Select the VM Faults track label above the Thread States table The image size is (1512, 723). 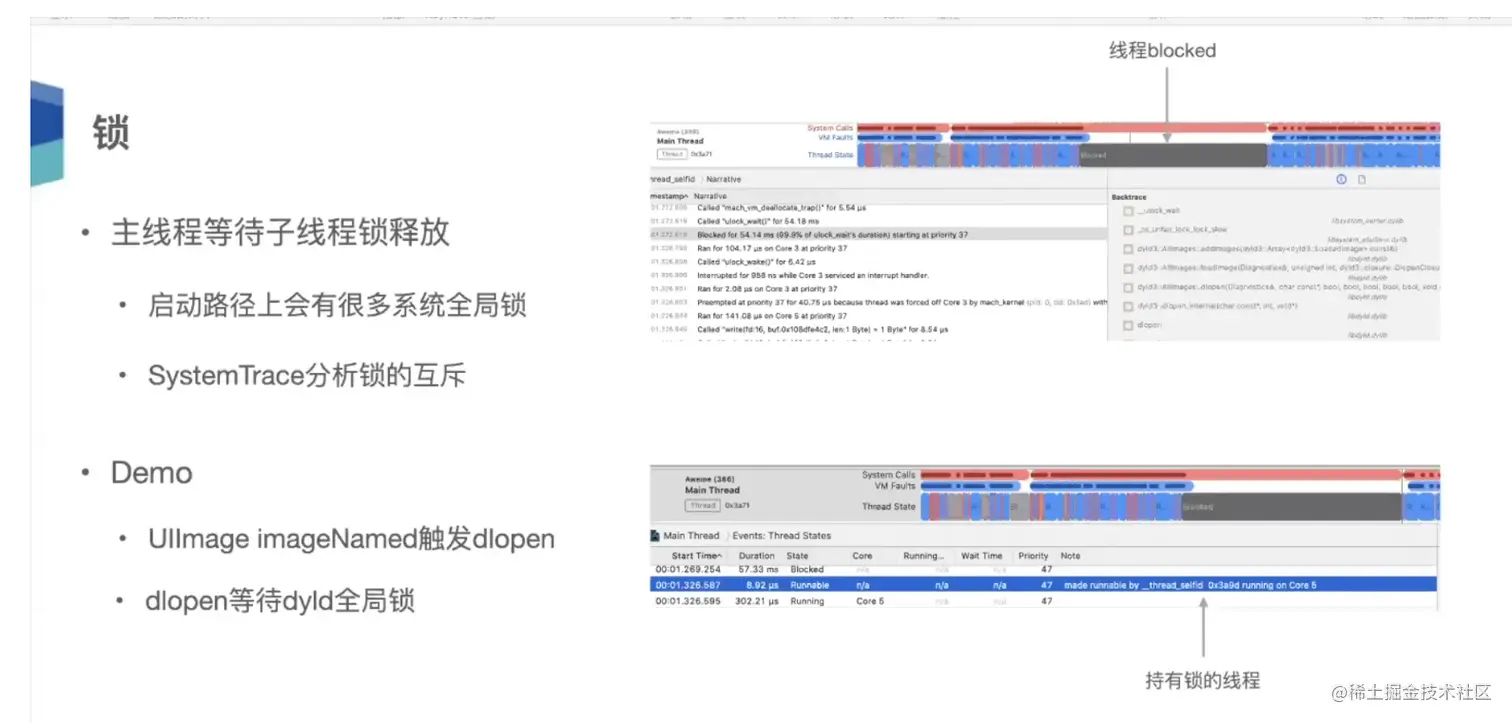coord(895,486)
